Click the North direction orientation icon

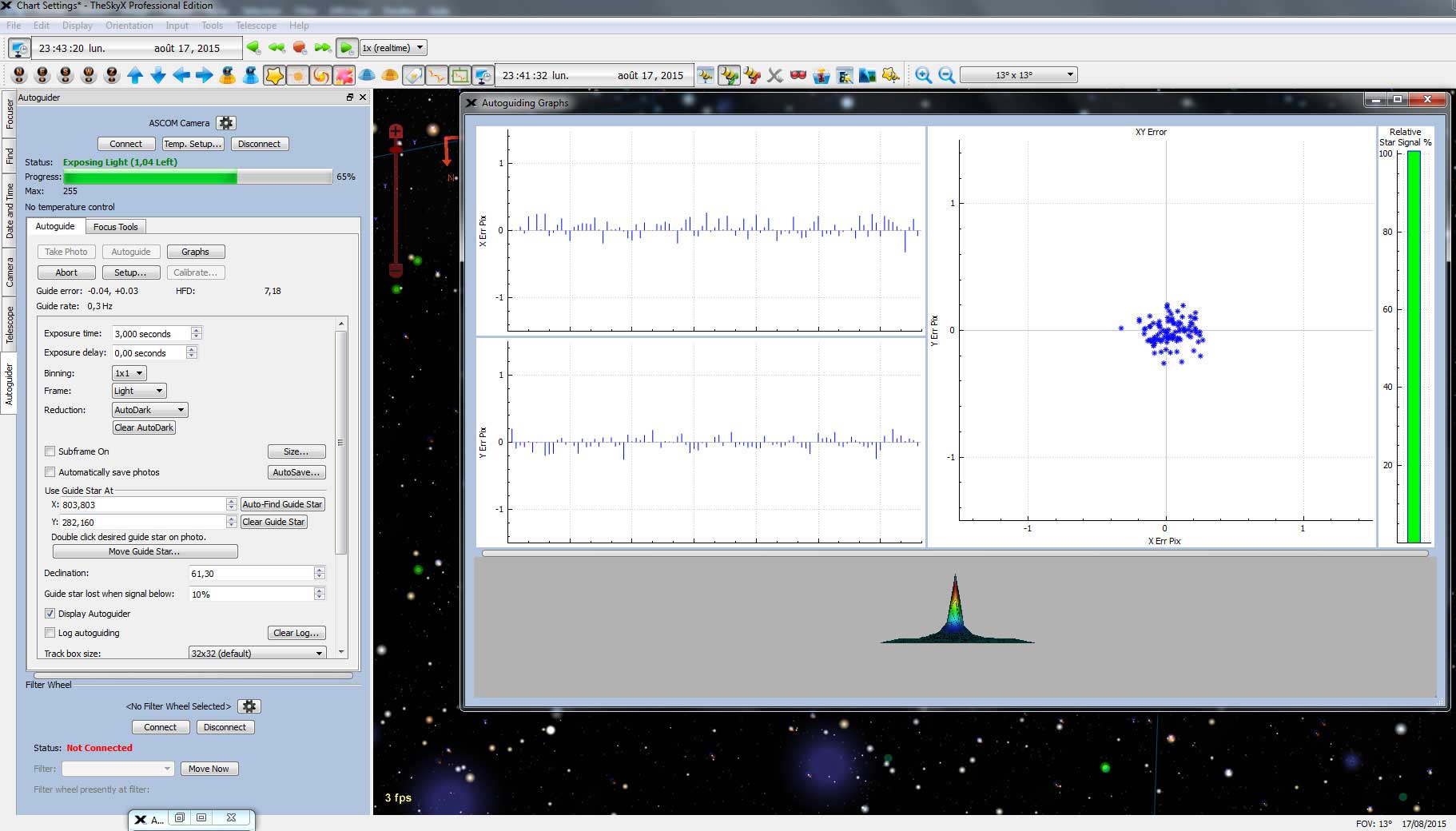click(x=18, y=74)
